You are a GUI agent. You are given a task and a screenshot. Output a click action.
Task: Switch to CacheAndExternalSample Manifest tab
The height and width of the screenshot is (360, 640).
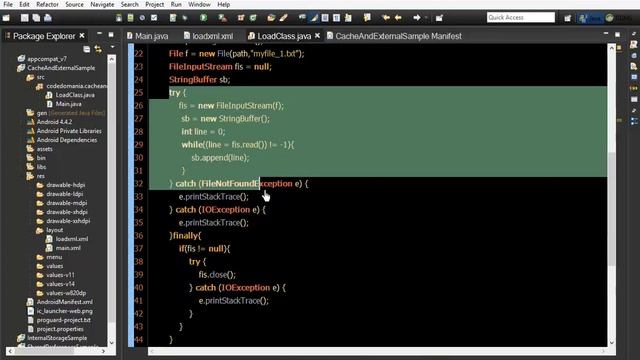(394, 36)
